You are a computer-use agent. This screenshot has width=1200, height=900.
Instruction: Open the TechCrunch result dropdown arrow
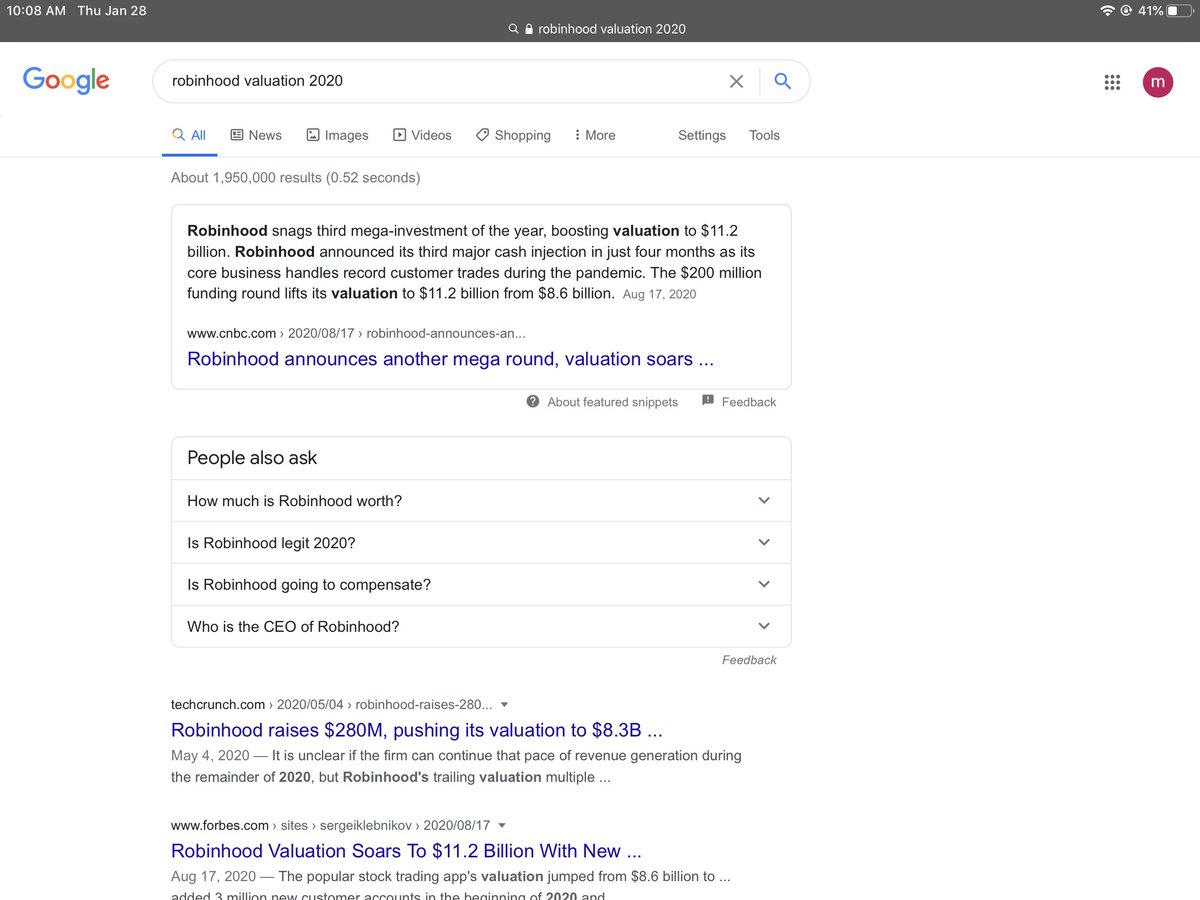tap(504, 705)
